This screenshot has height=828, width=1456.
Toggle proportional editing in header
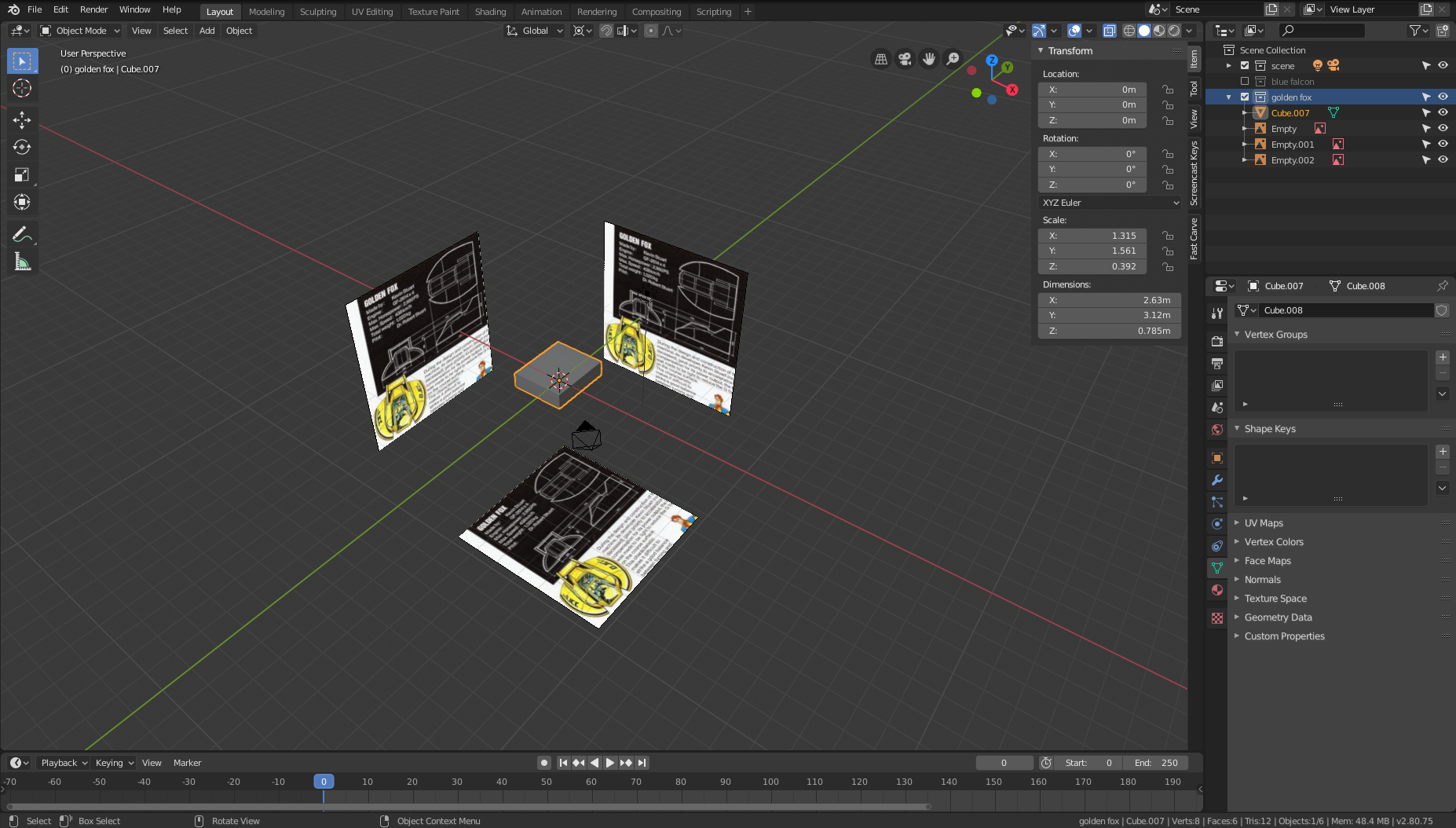click(650, 31)
